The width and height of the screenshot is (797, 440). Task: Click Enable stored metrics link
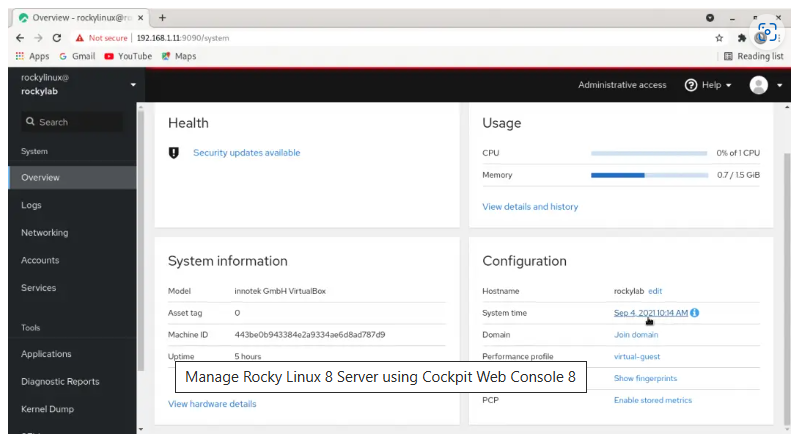click(x=653, y=400)
